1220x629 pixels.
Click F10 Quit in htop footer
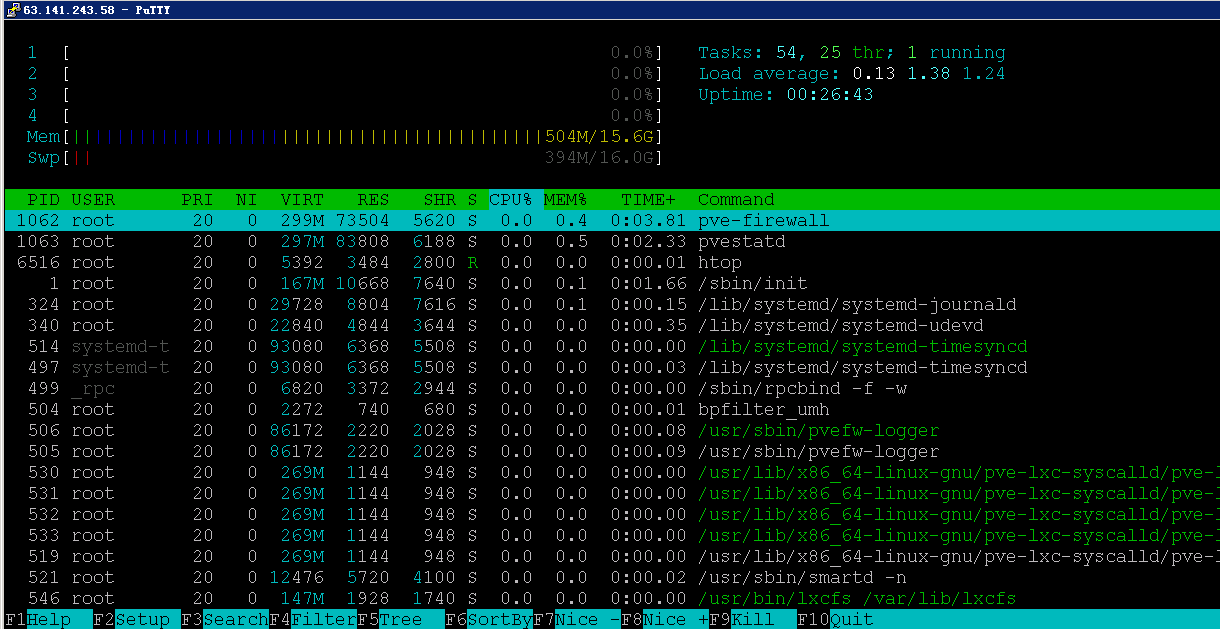(x=835, y=620)
